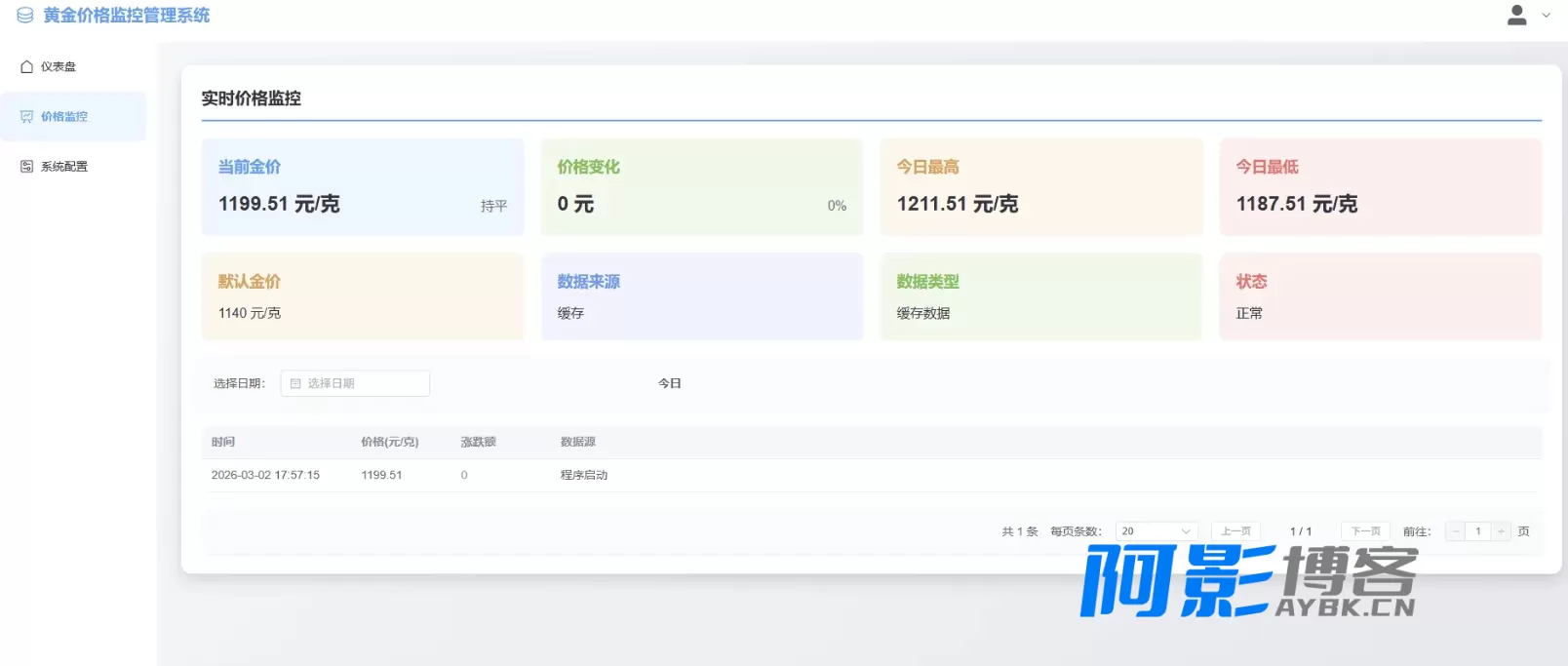The image size is (1568, 666).
Task: Click the gold system logo icon
Action: pos(25,16)
